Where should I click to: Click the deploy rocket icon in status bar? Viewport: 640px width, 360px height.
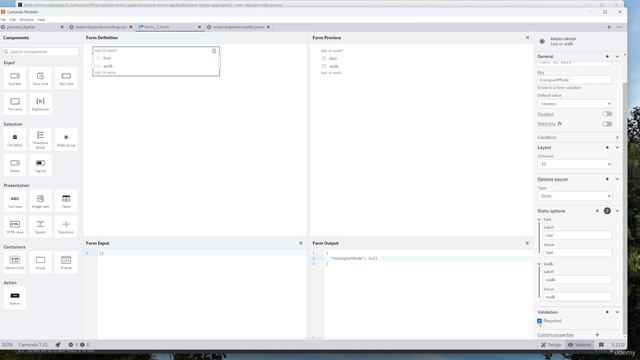pyautogui.click(x=58, y=344)
